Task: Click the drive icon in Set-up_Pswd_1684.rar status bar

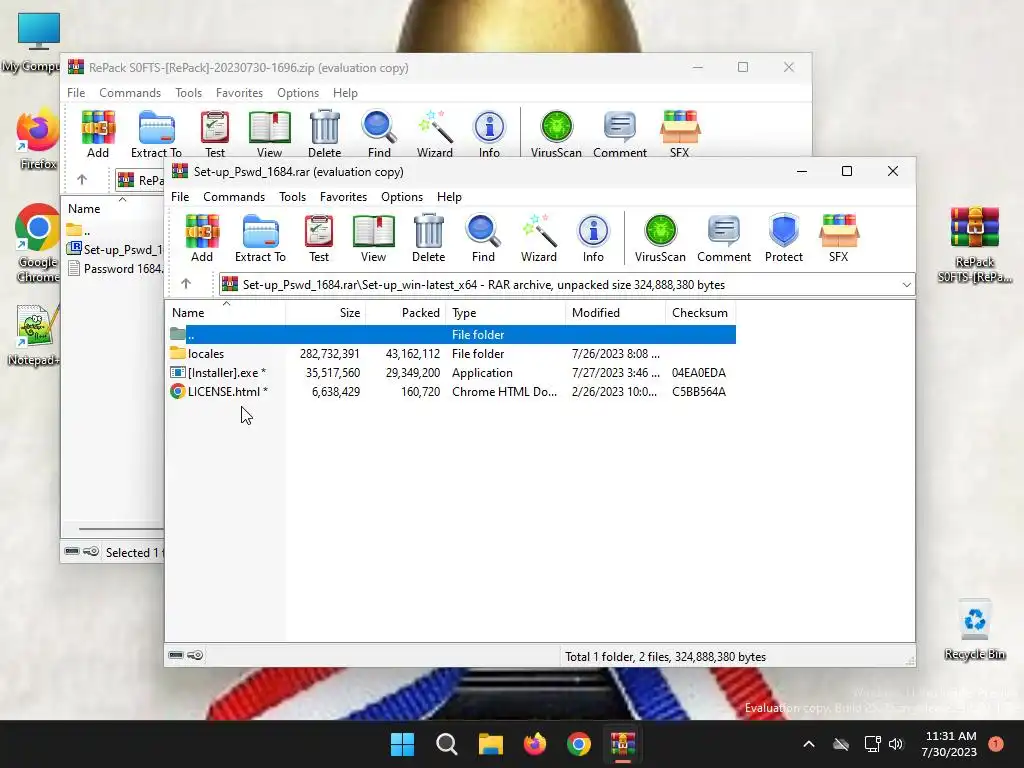Action: [176, 655]
